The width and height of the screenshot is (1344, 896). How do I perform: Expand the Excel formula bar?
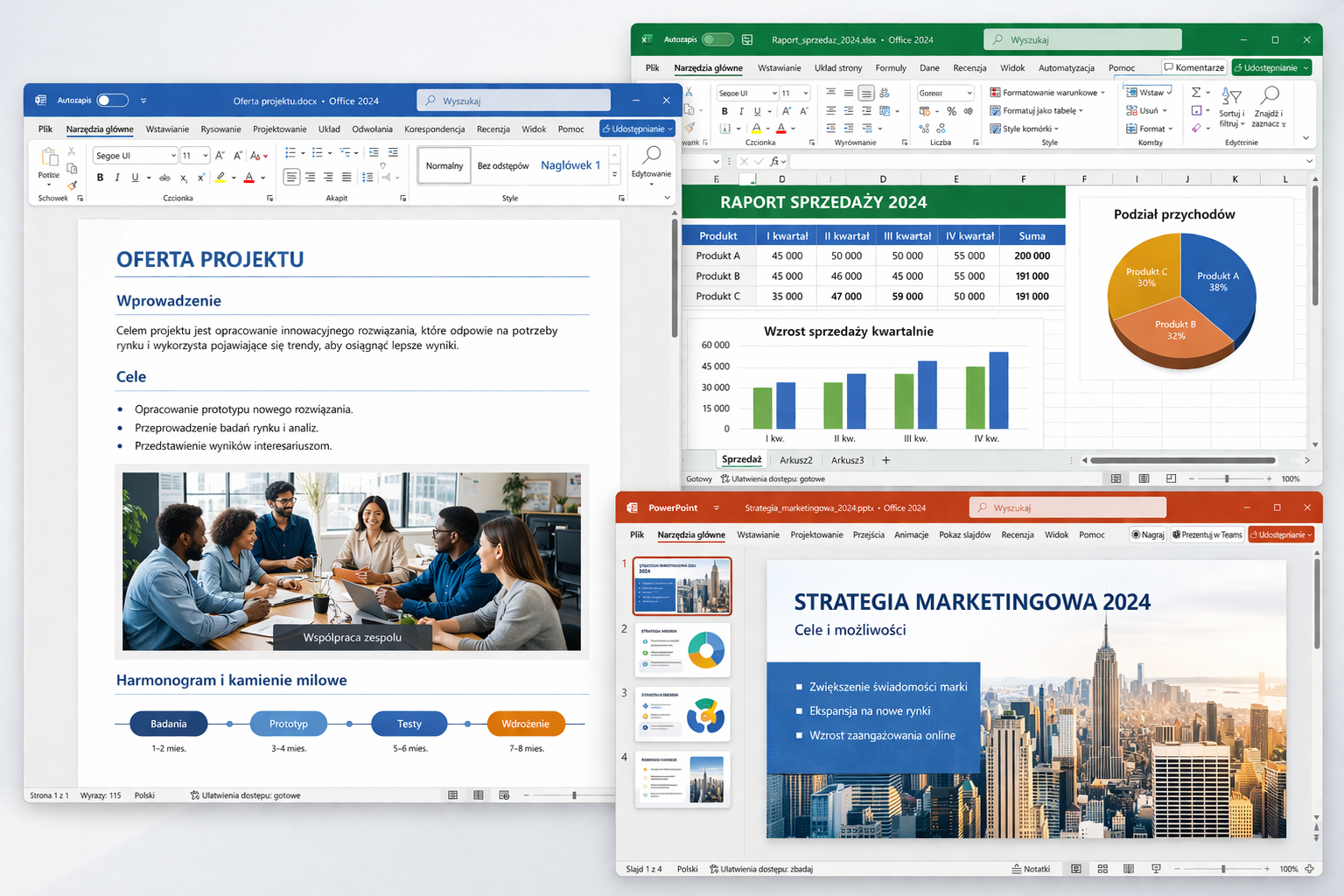click(1309, 161)
